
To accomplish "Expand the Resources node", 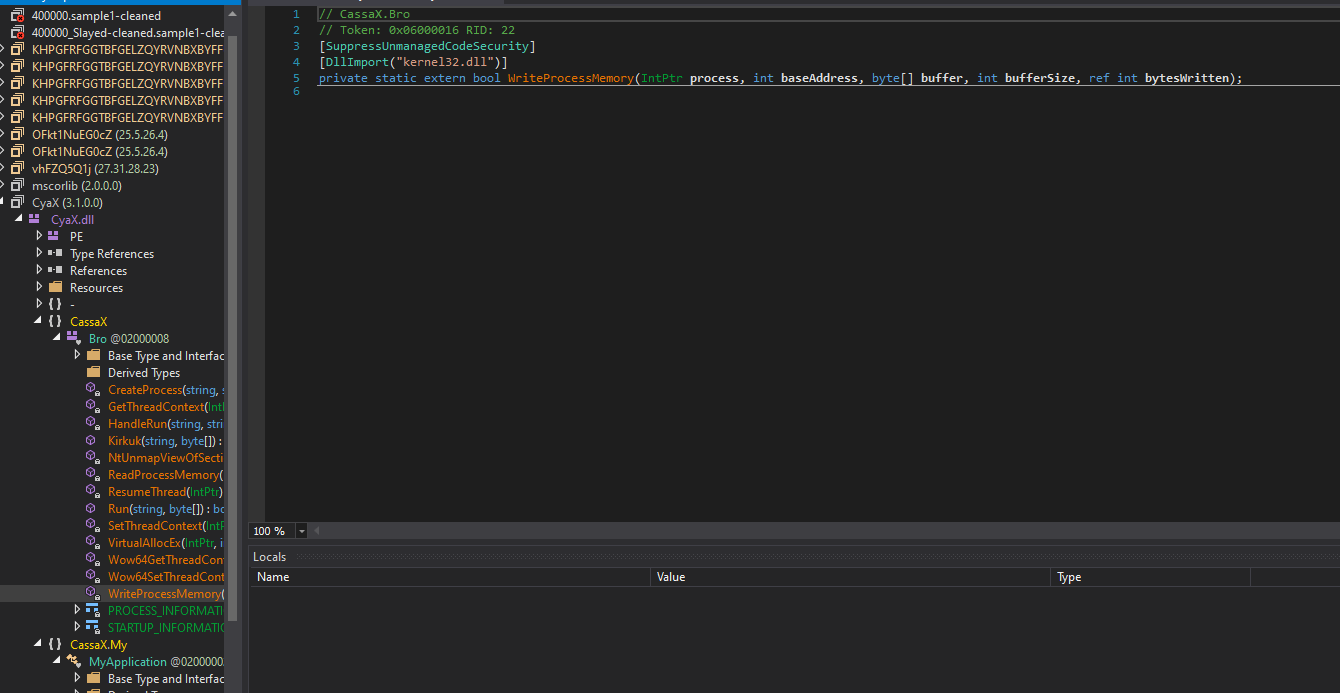I will coord(39,288).
